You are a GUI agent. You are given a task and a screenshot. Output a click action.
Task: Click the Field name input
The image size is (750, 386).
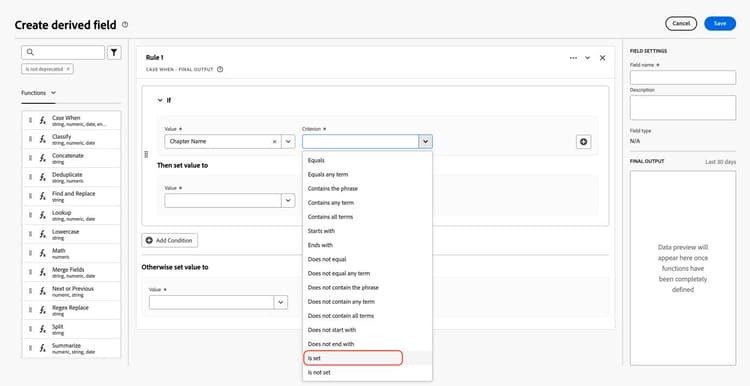click(x=683, y=77)
